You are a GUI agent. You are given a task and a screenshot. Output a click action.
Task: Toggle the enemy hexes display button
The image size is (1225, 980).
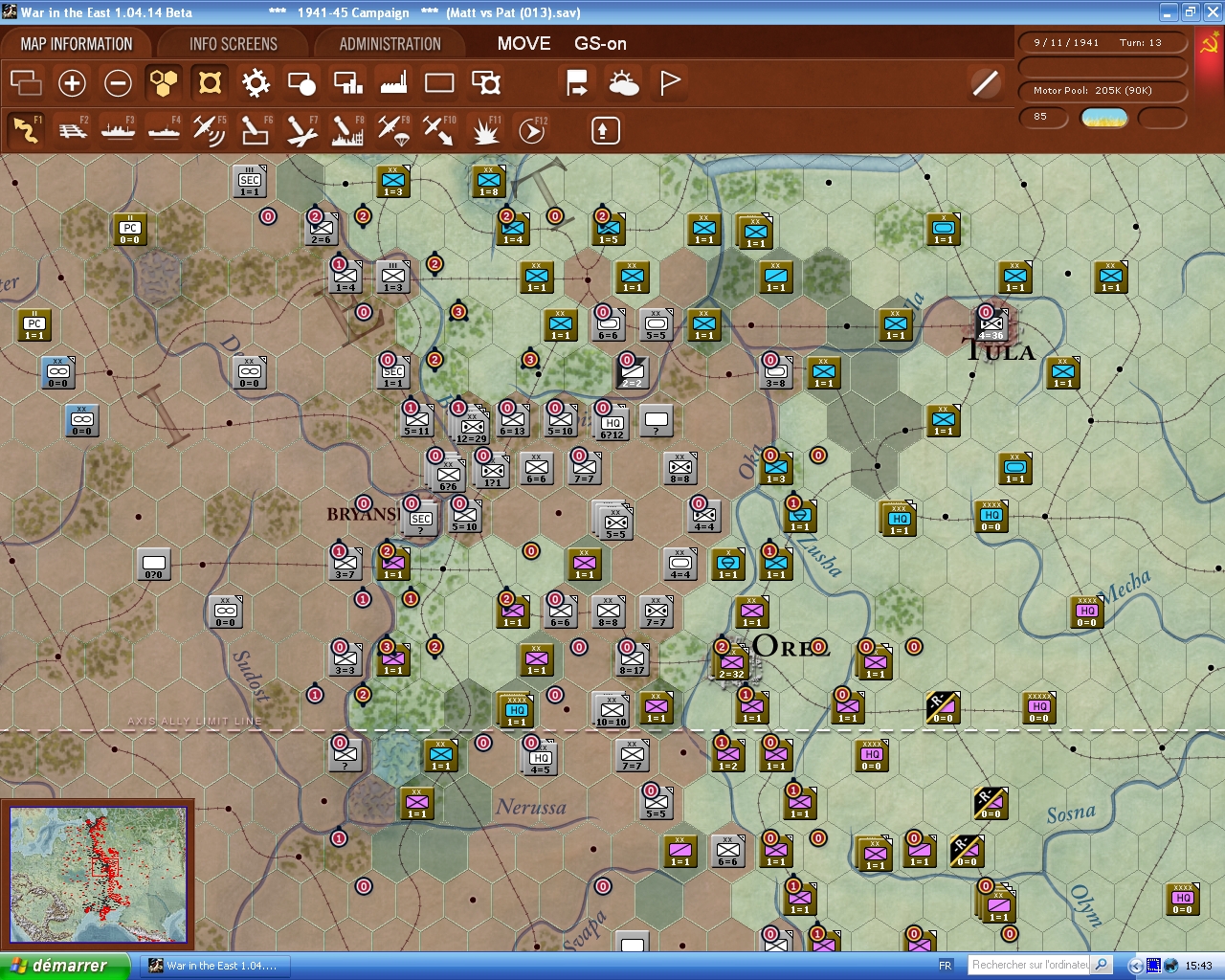pyautogui.click(x=210, y=83)
